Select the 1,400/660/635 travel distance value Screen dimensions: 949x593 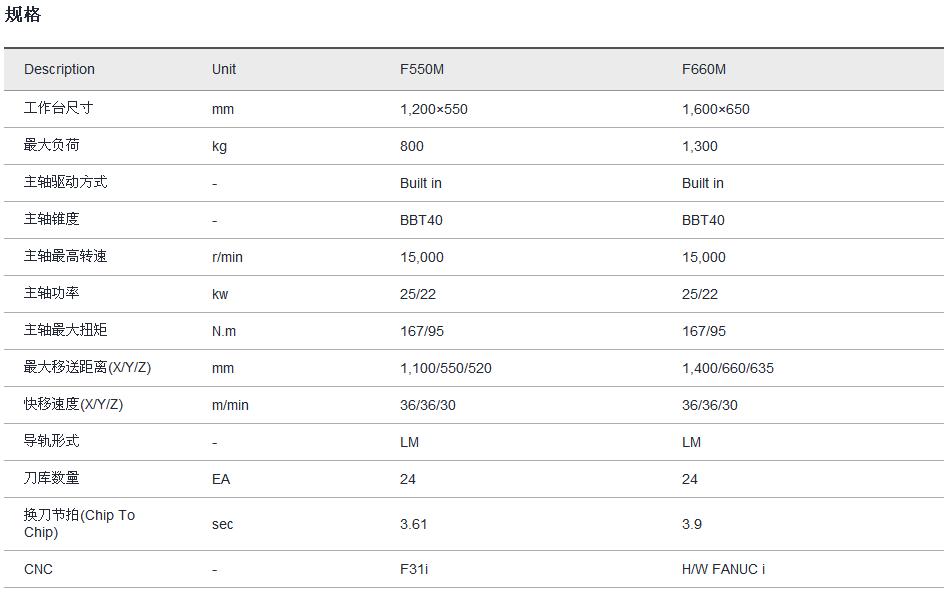728,368
